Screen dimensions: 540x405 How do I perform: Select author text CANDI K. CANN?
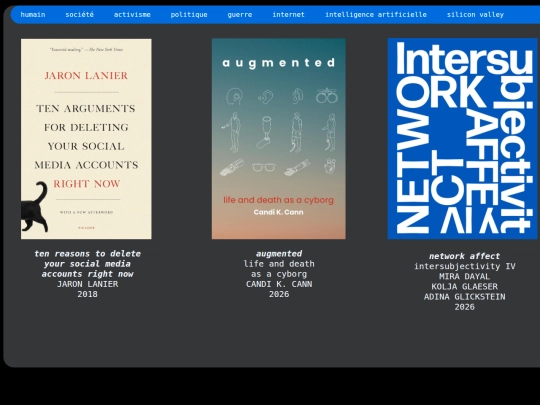[279, 284]
